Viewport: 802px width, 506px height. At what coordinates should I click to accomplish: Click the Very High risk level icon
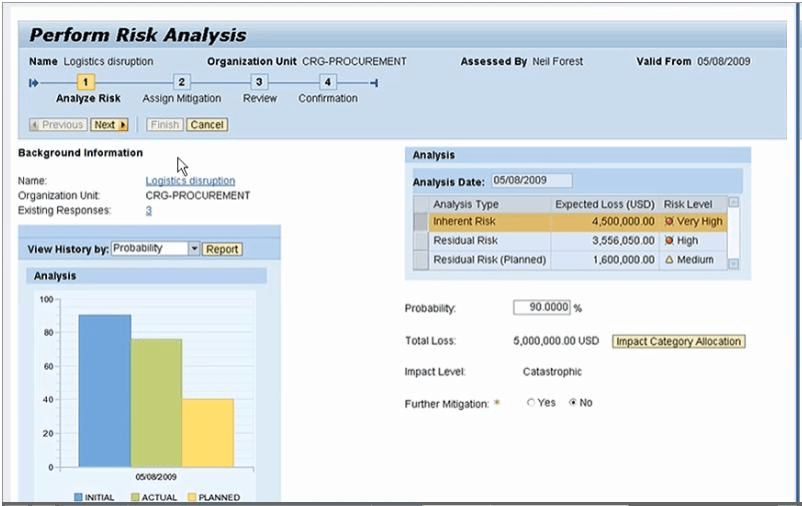tap(668, 222)
